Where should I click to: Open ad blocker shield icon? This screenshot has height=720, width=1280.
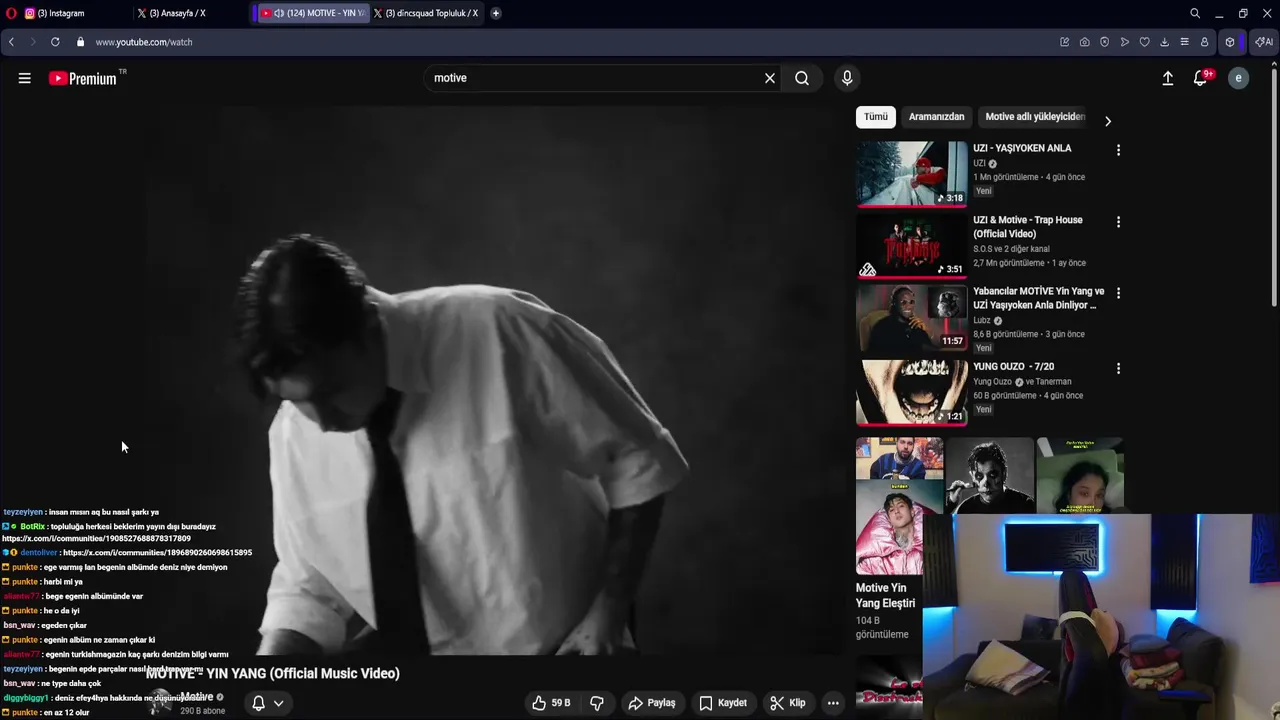pyautogui.click(x=1105, y=42)
